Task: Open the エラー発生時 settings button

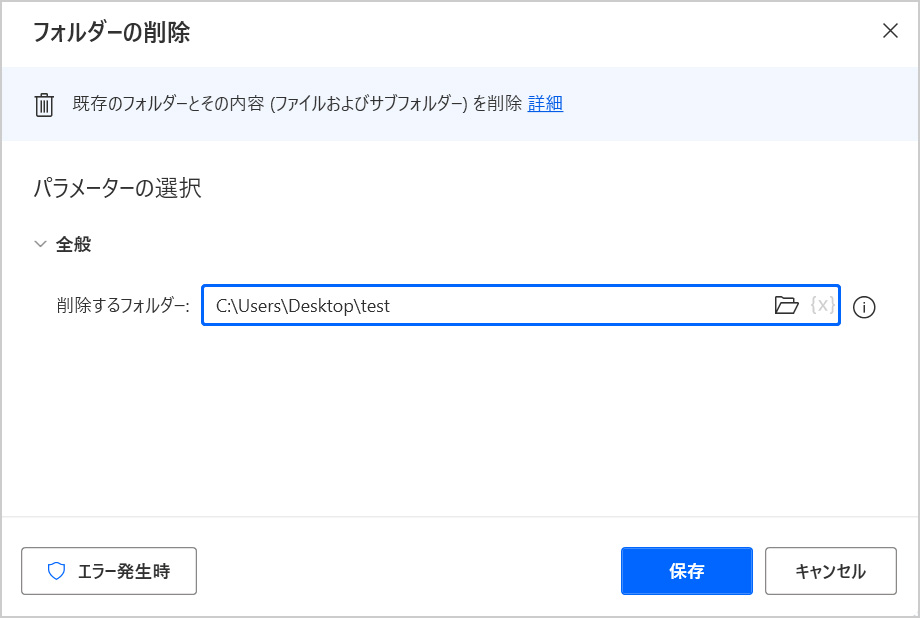Action: [109, 572]
